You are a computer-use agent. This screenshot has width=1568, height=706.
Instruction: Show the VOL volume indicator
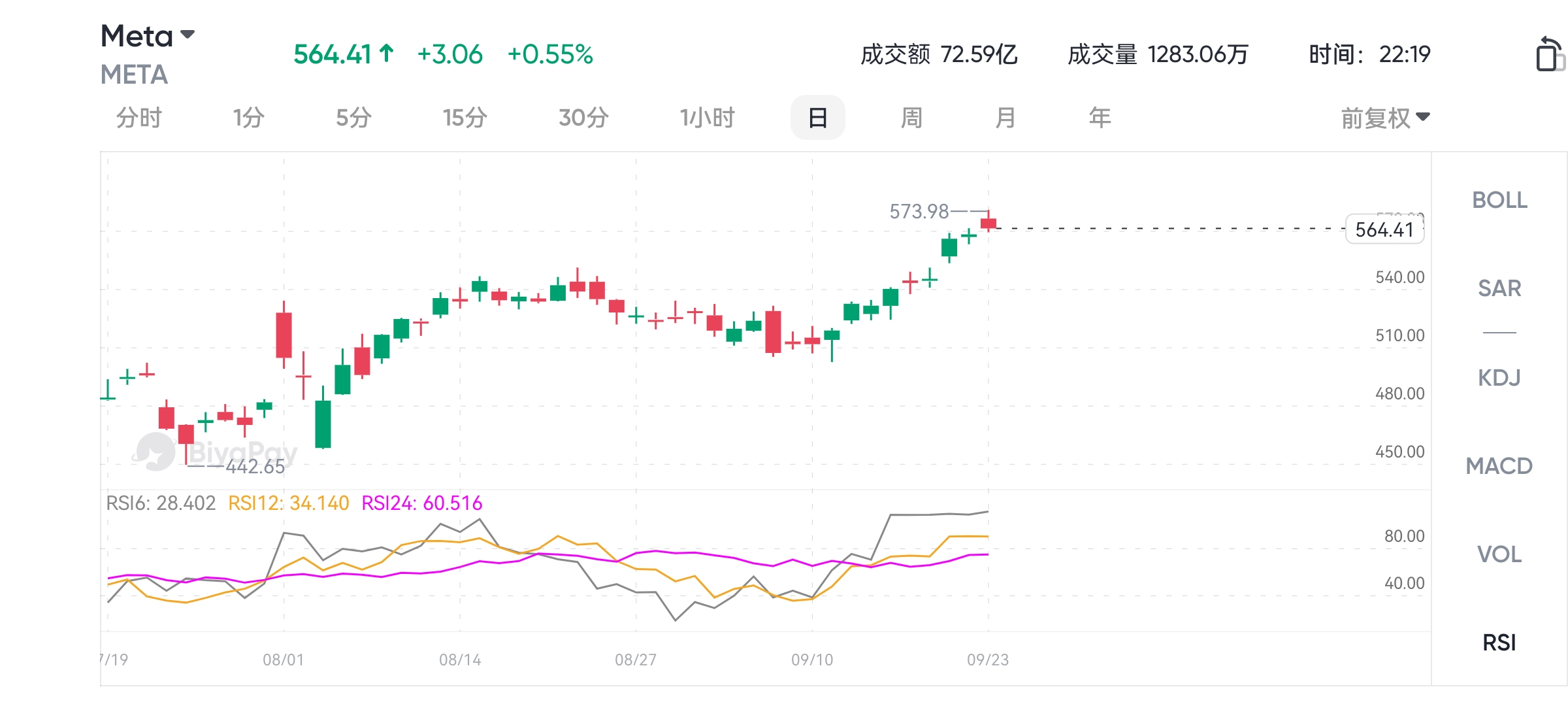(1499, 554)
